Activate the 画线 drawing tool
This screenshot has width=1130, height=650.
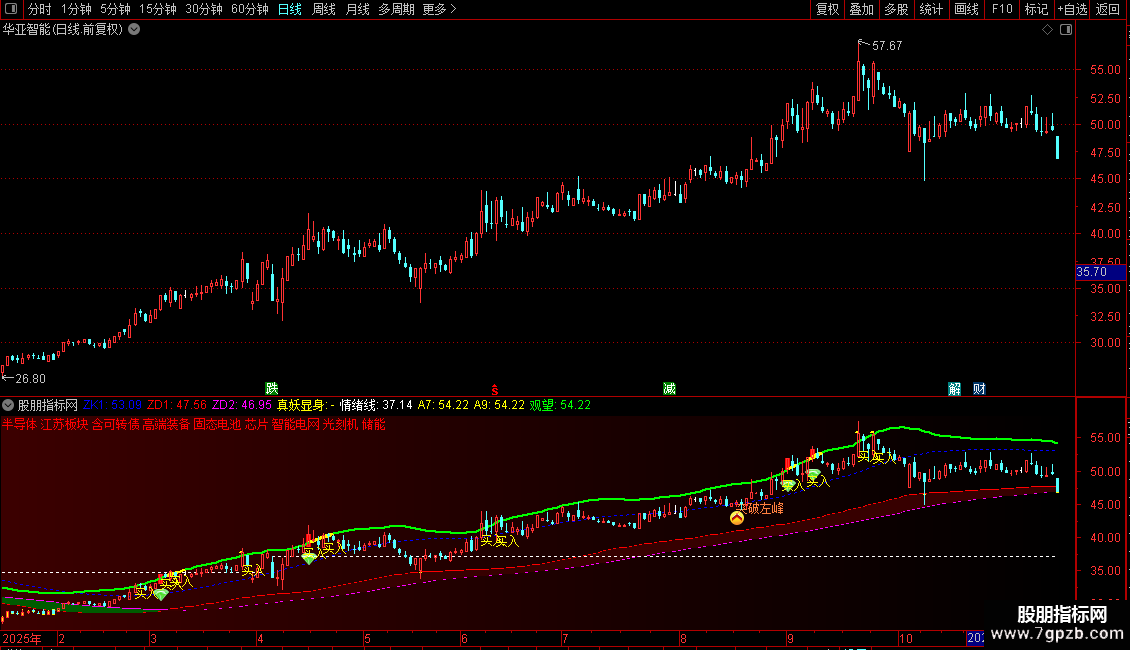click(966, 9)
